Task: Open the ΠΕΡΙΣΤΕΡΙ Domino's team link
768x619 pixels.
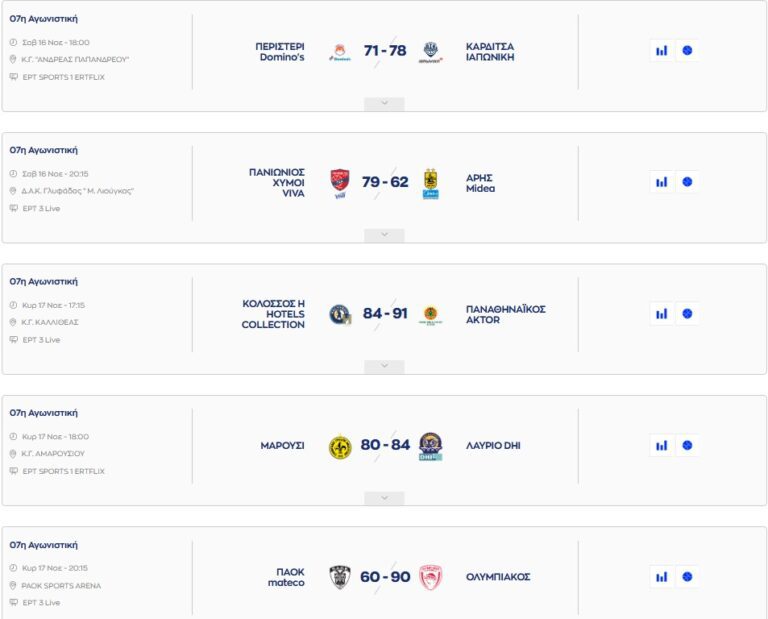Action: tap(281, 51)
